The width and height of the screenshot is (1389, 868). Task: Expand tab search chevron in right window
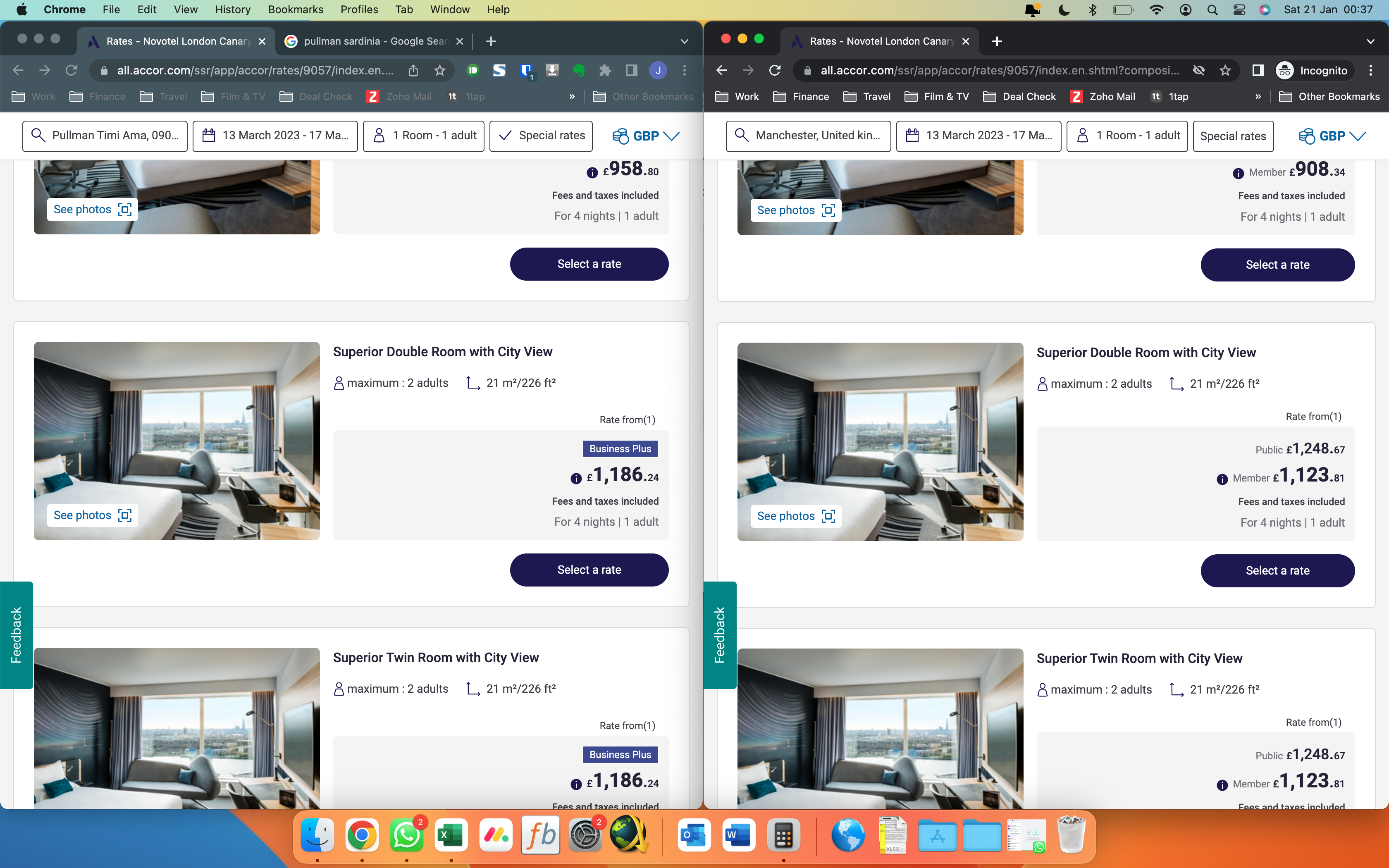[x=1371, y=41]
